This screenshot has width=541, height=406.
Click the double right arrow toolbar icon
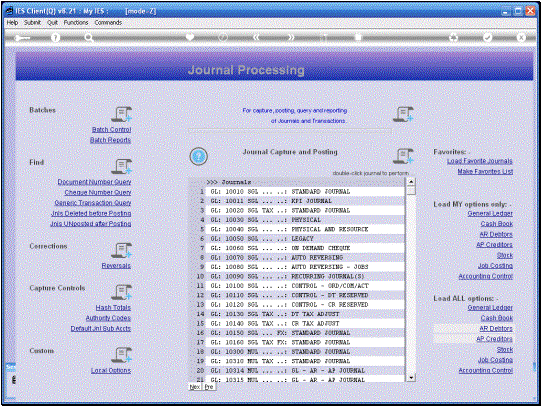(291, 37)
